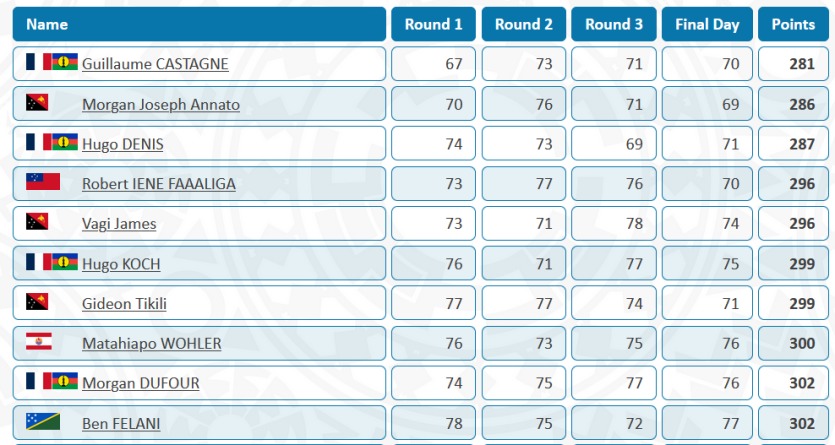Click the Points column header
835x445 pixels.
pos(793,24)
